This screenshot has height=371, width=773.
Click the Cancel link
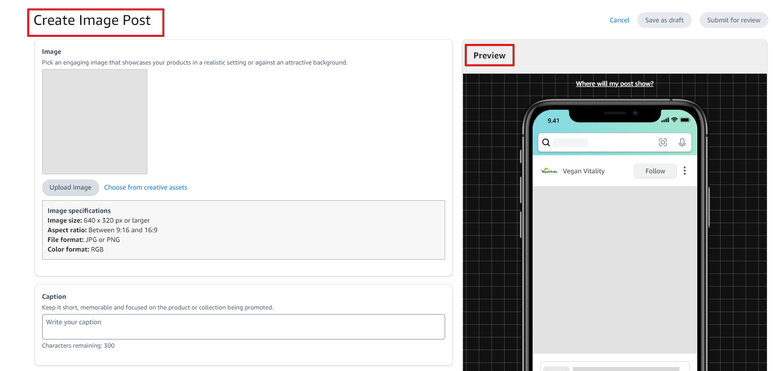tap(619, 20)
